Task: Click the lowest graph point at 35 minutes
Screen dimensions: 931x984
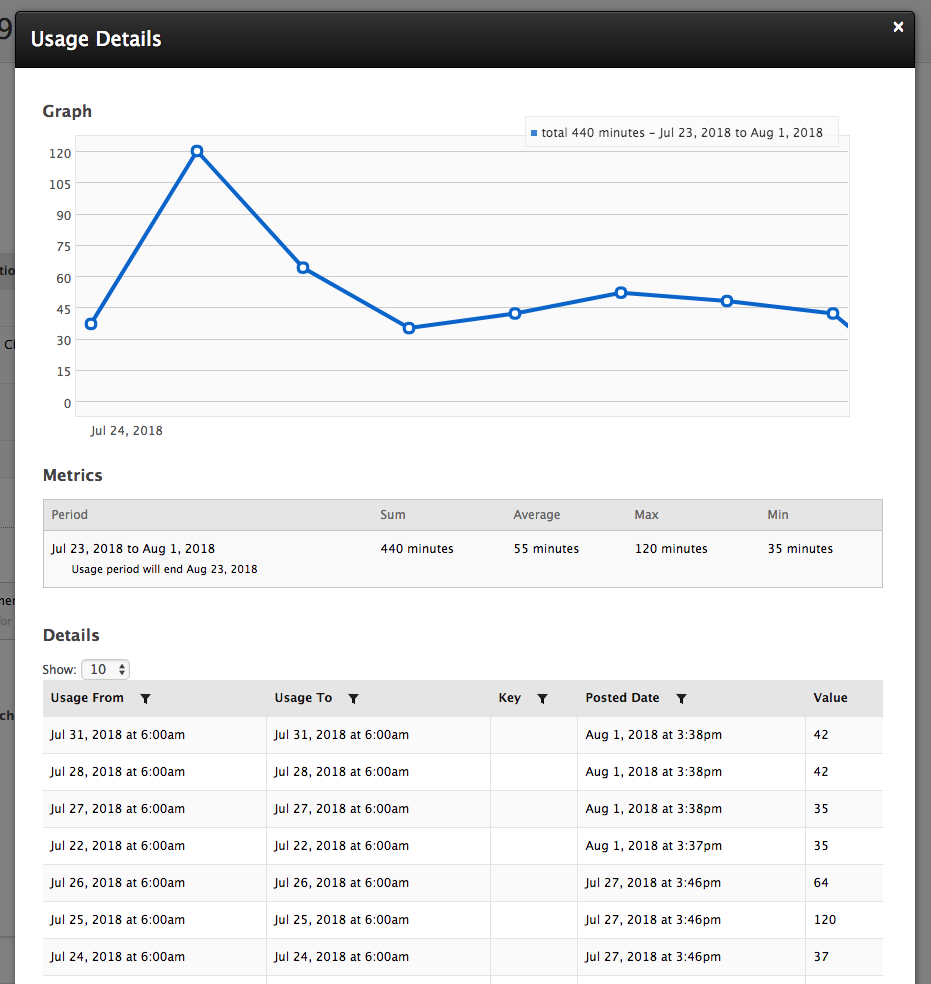Action: tap(409, 328)
